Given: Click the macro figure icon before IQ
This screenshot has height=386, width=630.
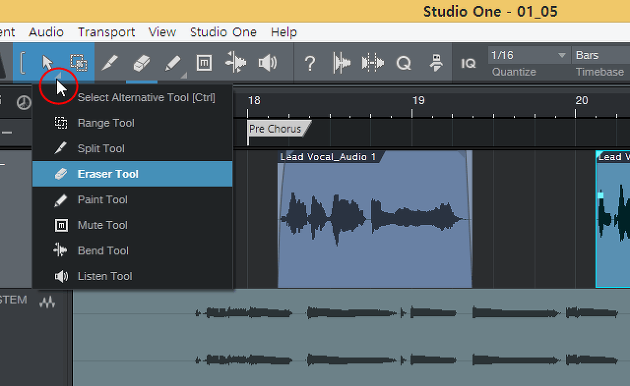Looking at the screenshot, I should coord(436,63).
